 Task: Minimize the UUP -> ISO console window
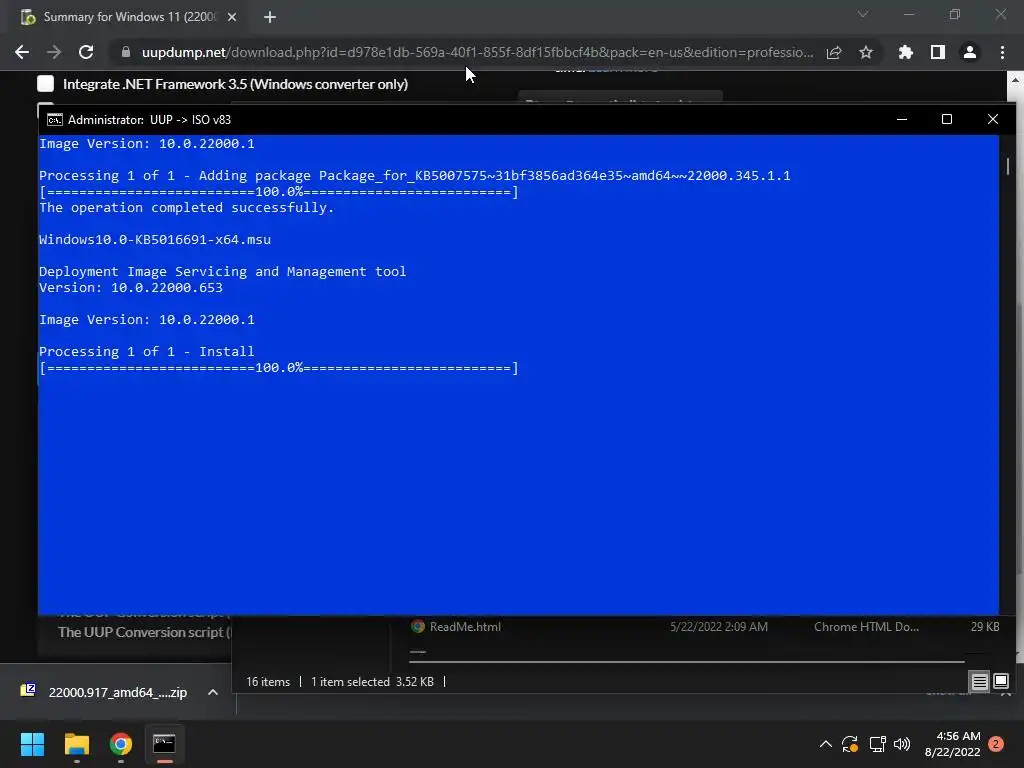pos(902,119)
